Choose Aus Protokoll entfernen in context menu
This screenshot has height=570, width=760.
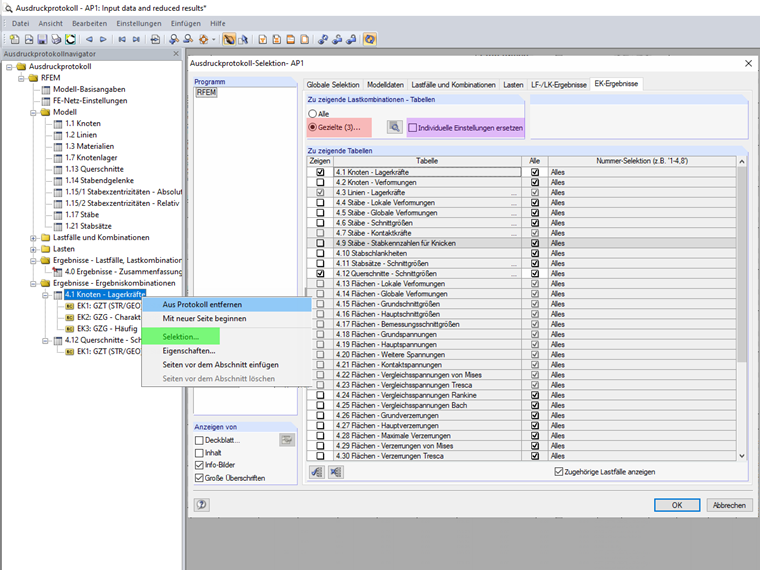click(x=226, y=304)
